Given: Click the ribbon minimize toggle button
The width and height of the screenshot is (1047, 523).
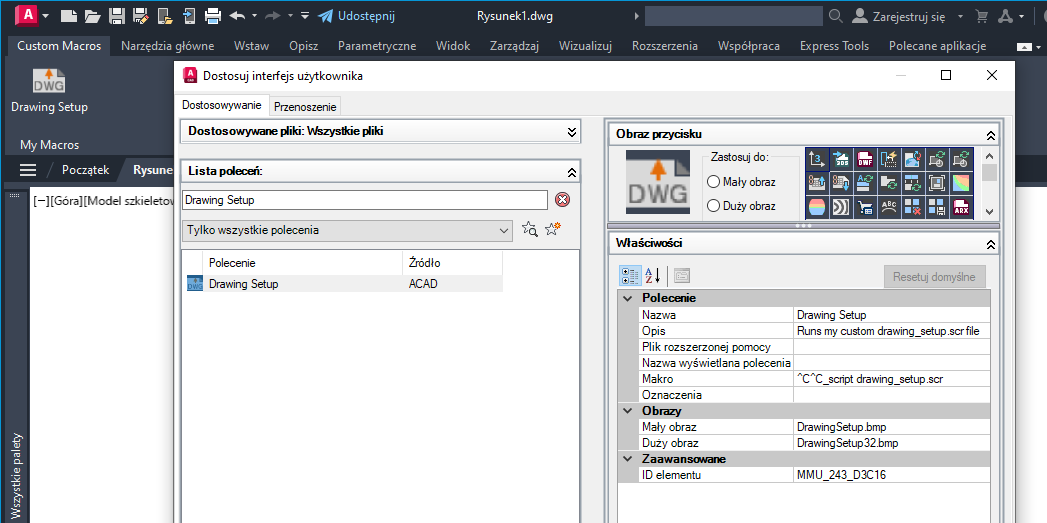Looking at the screenshot, I should (1024, 47).
